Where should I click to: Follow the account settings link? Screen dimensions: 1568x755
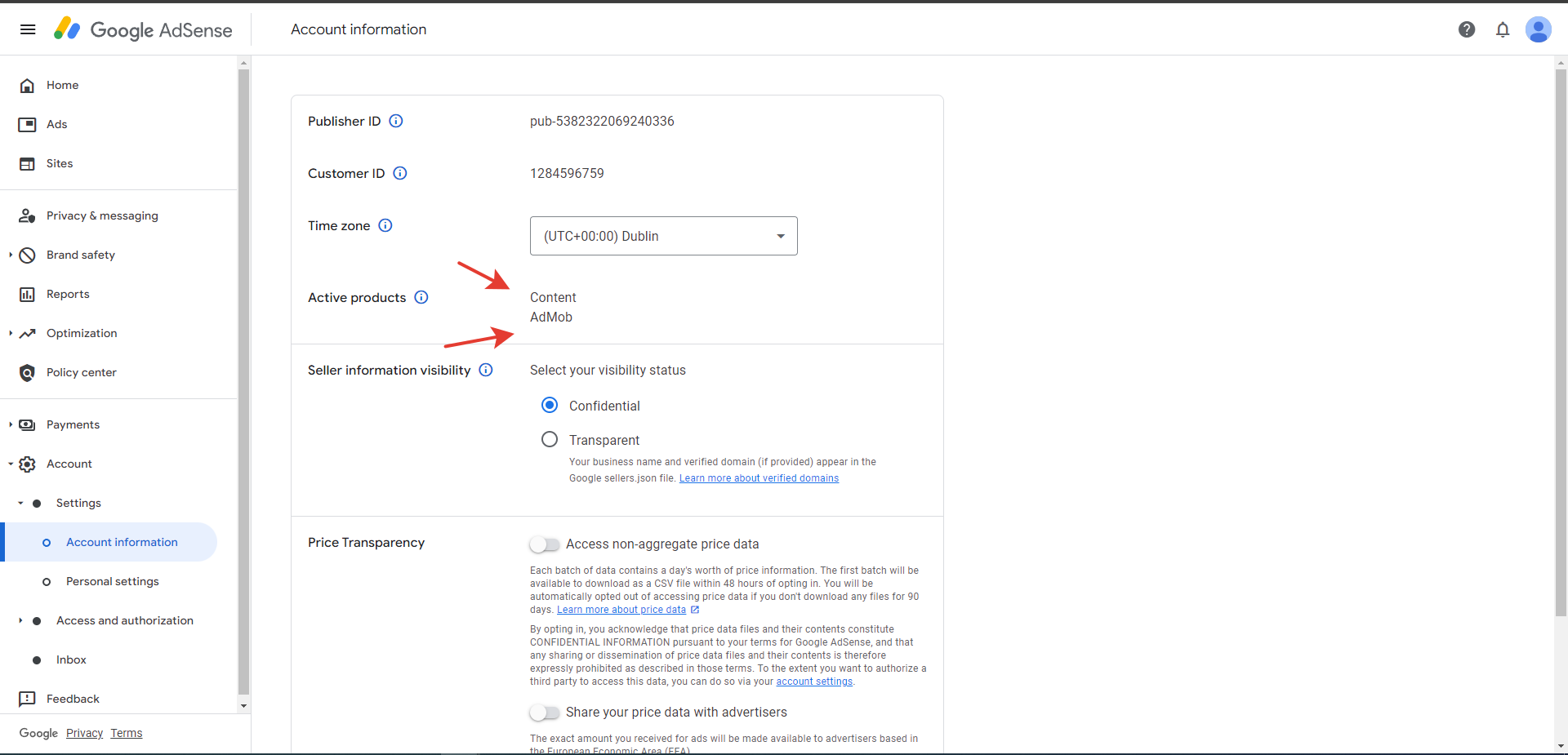pos(814,682)
